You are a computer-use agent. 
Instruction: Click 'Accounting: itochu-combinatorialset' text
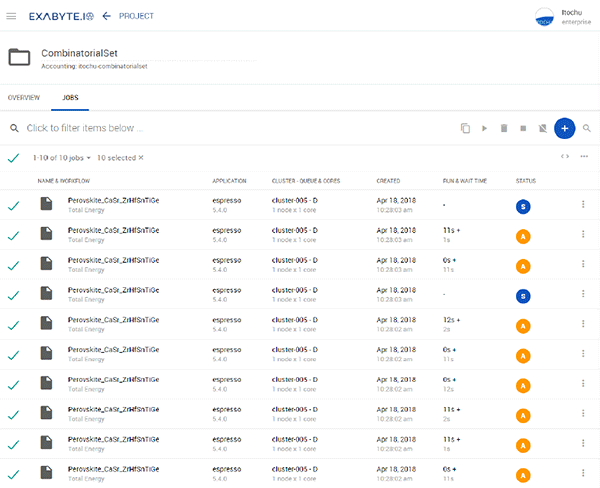point(94,66)
